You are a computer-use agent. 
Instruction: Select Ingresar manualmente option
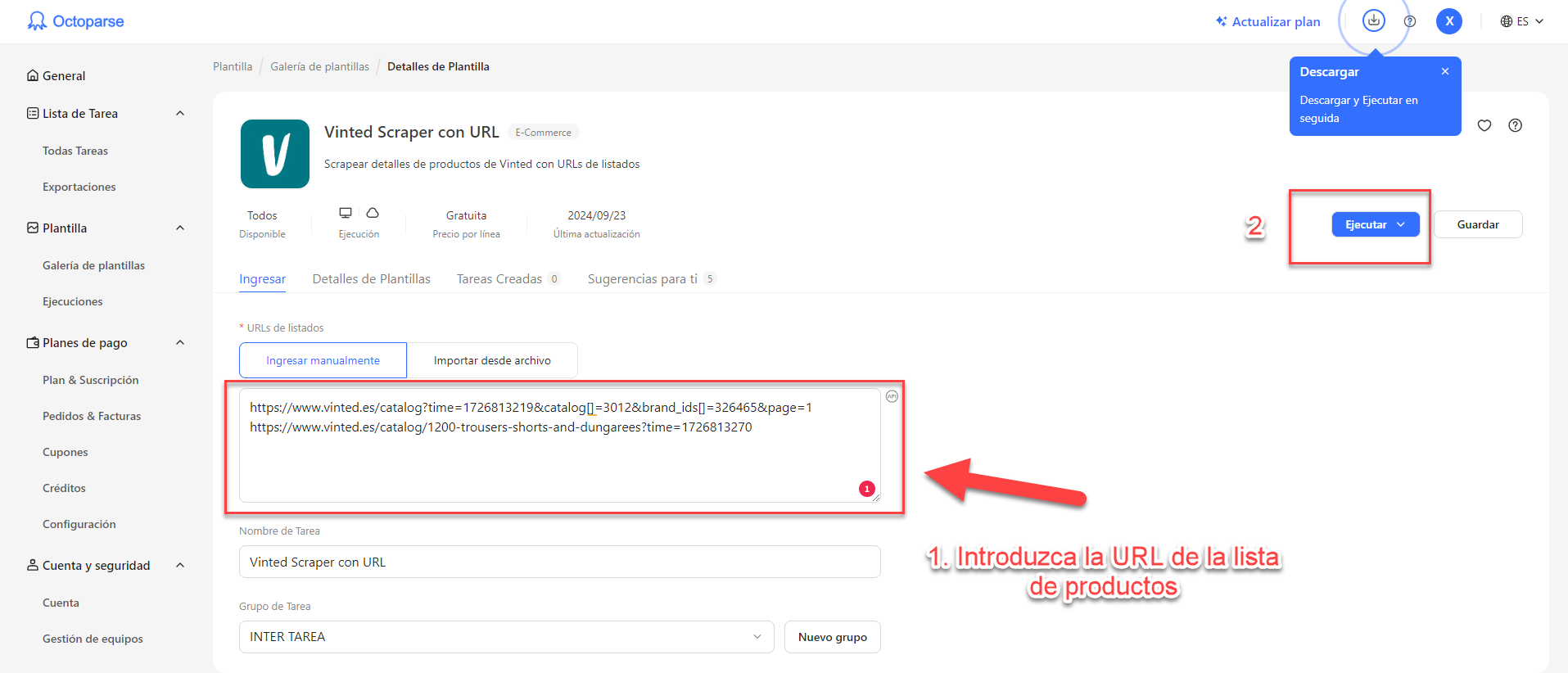[323, 360]
